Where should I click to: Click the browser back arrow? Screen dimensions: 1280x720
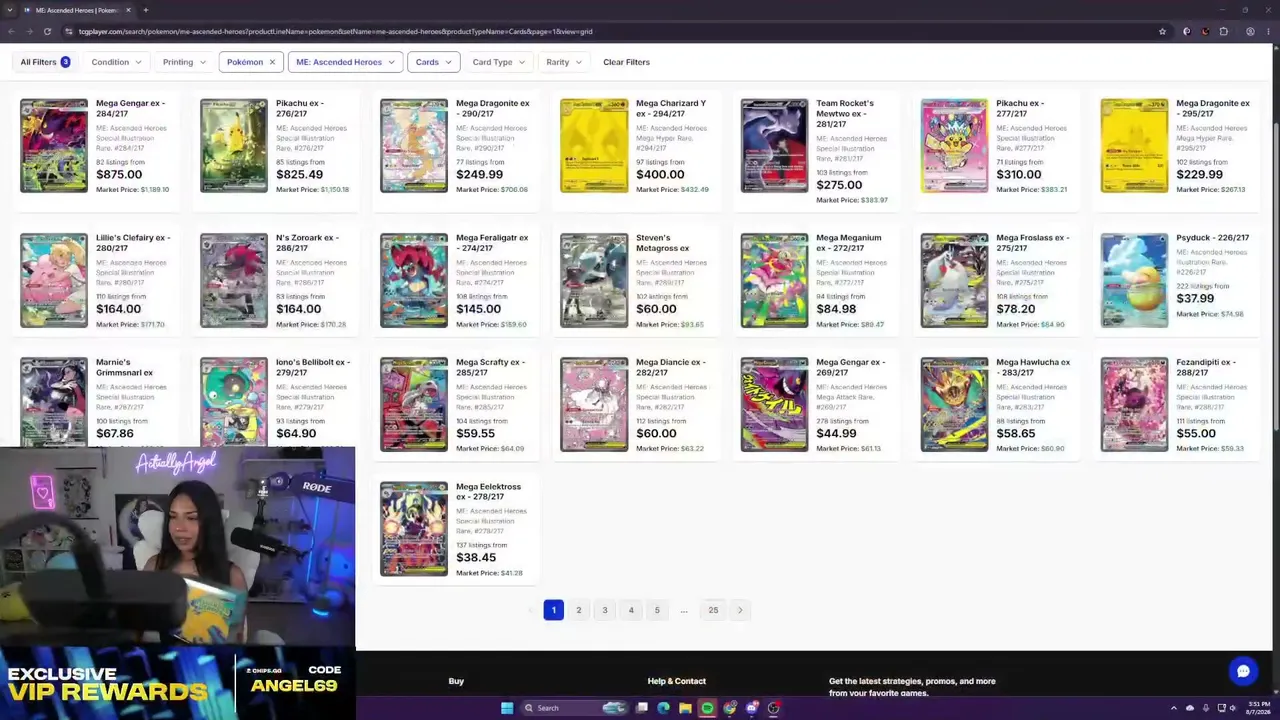pos(11,31)
